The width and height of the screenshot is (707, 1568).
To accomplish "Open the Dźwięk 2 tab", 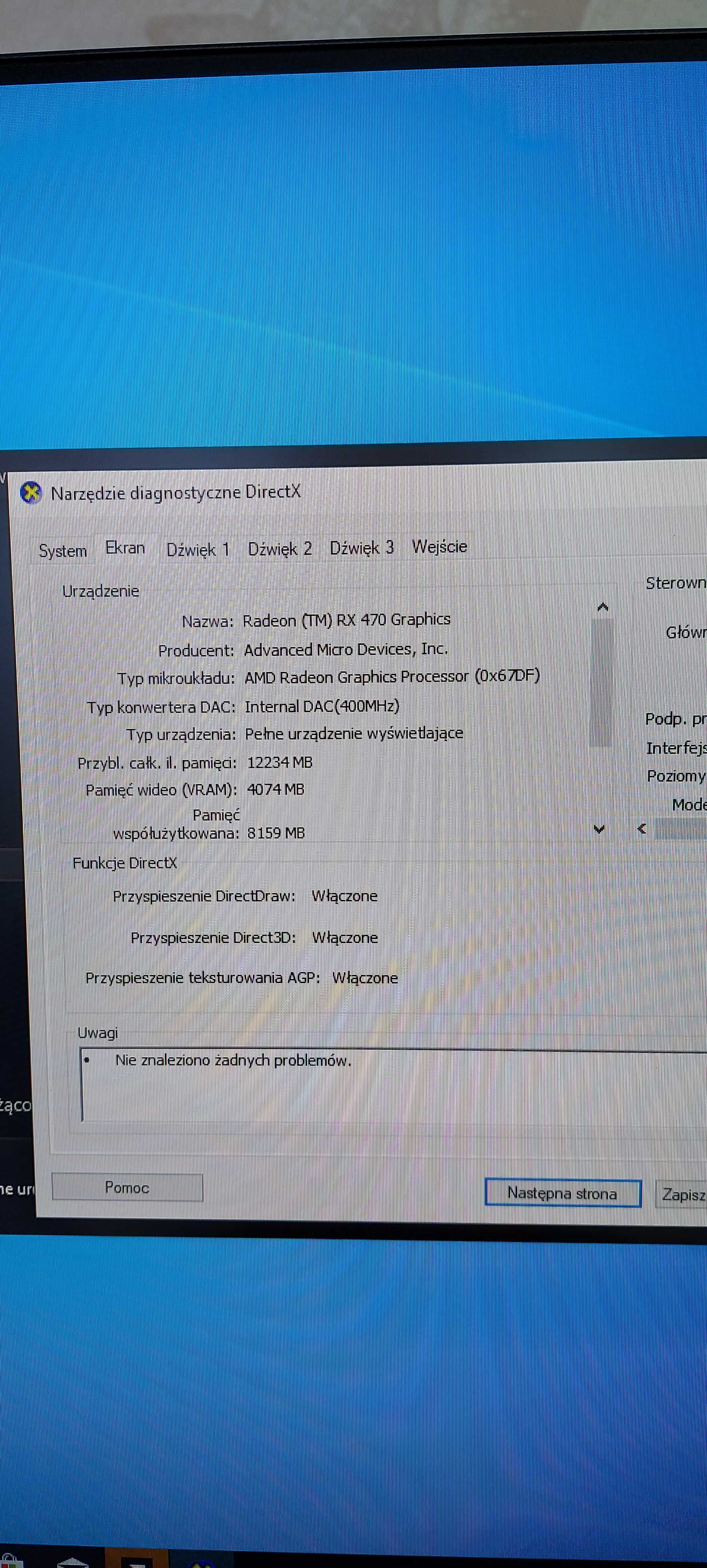I will tap(280, 549).
